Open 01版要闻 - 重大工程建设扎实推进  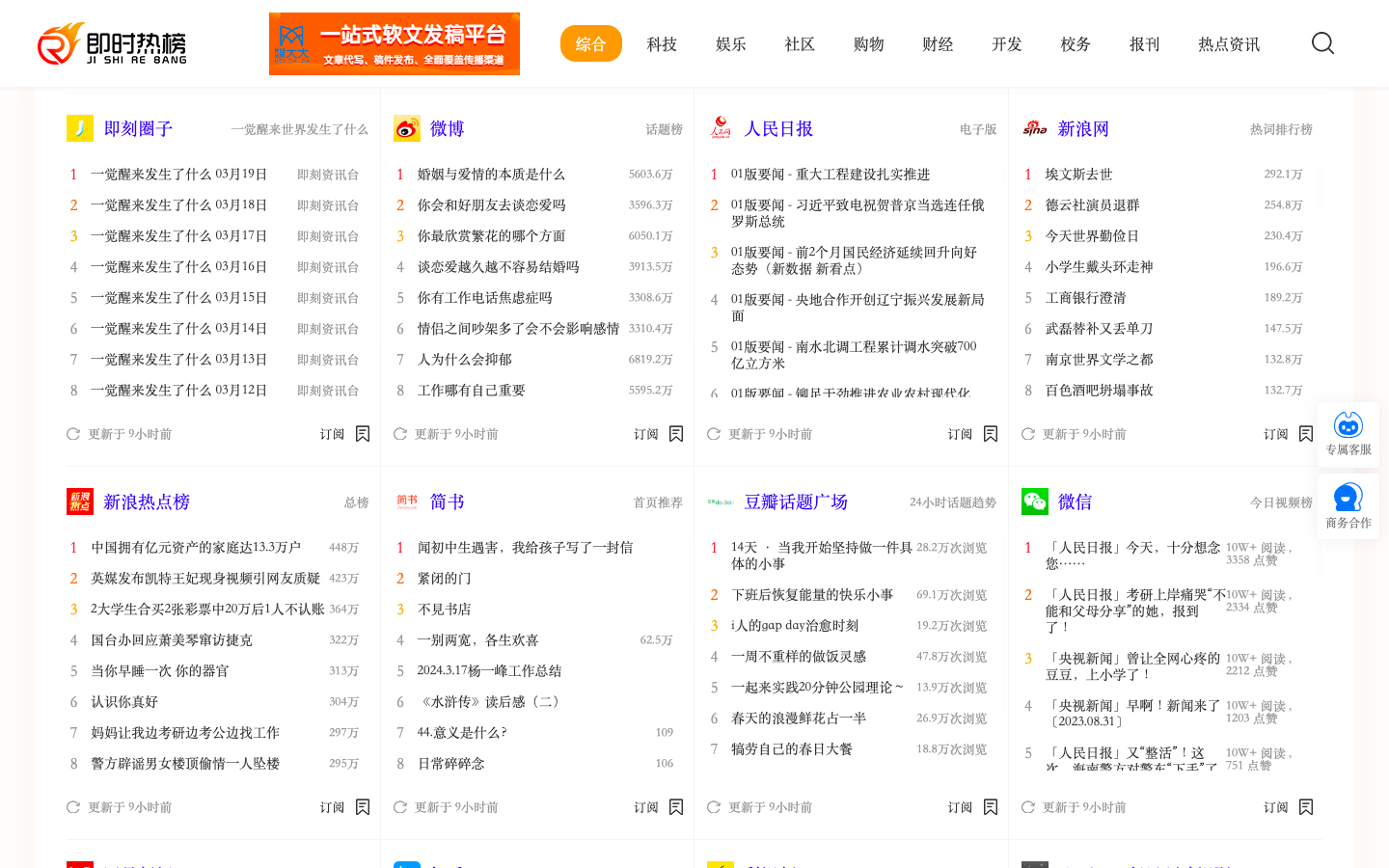831,175
